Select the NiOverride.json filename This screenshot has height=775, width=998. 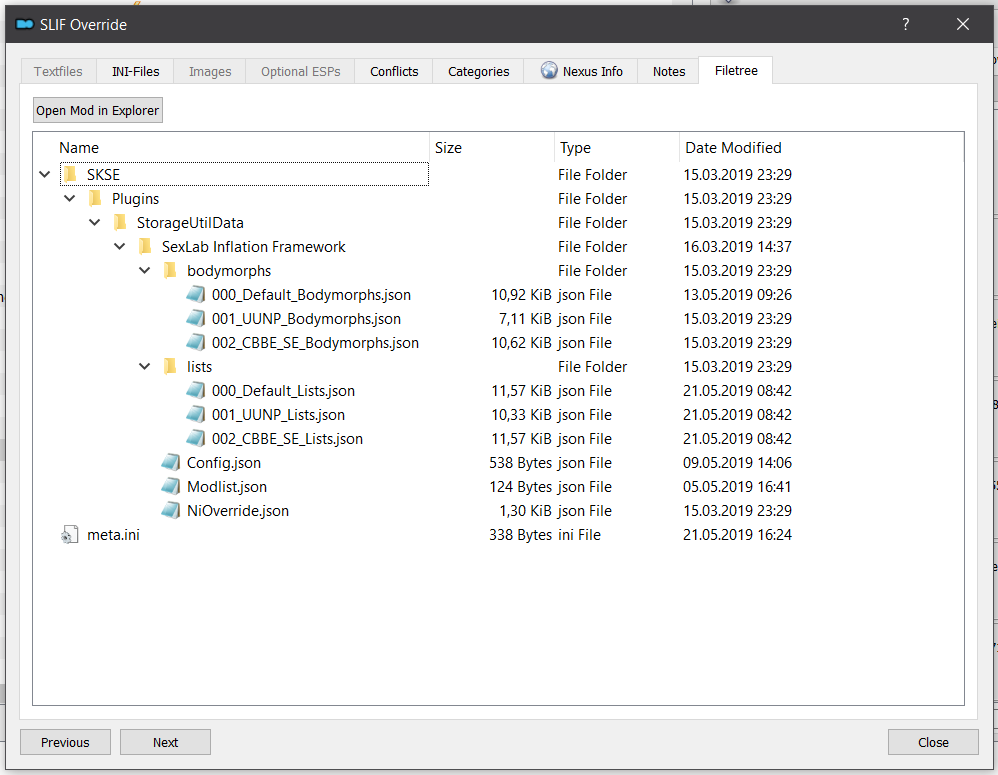click(237, 510)
